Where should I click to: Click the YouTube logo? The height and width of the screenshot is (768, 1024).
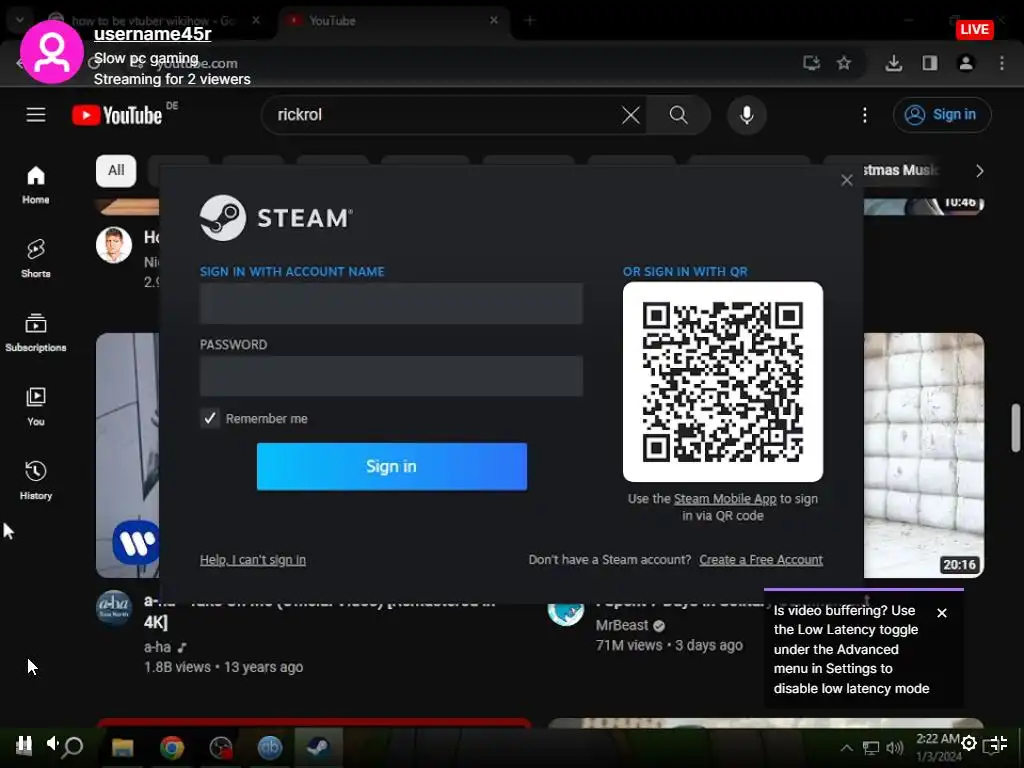tap(118, 116)
